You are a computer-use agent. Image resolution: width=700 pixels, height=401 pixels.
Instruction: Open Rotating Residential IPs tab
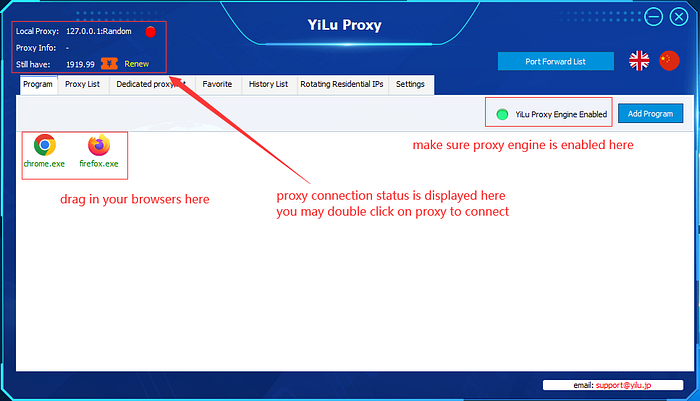pyautogui.click(x=342, y=84)
